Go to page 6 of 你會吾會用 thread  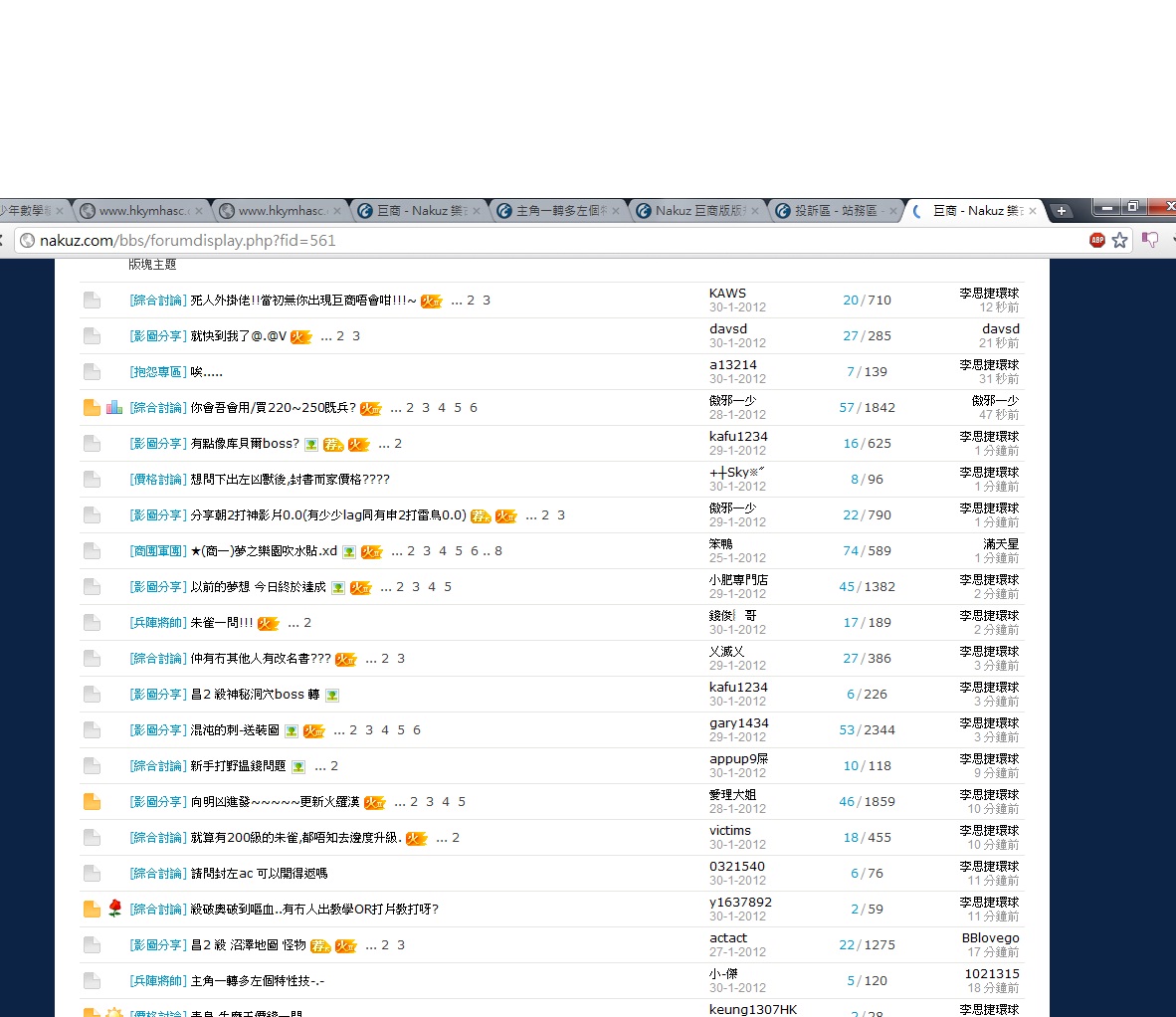coord(474,408)
